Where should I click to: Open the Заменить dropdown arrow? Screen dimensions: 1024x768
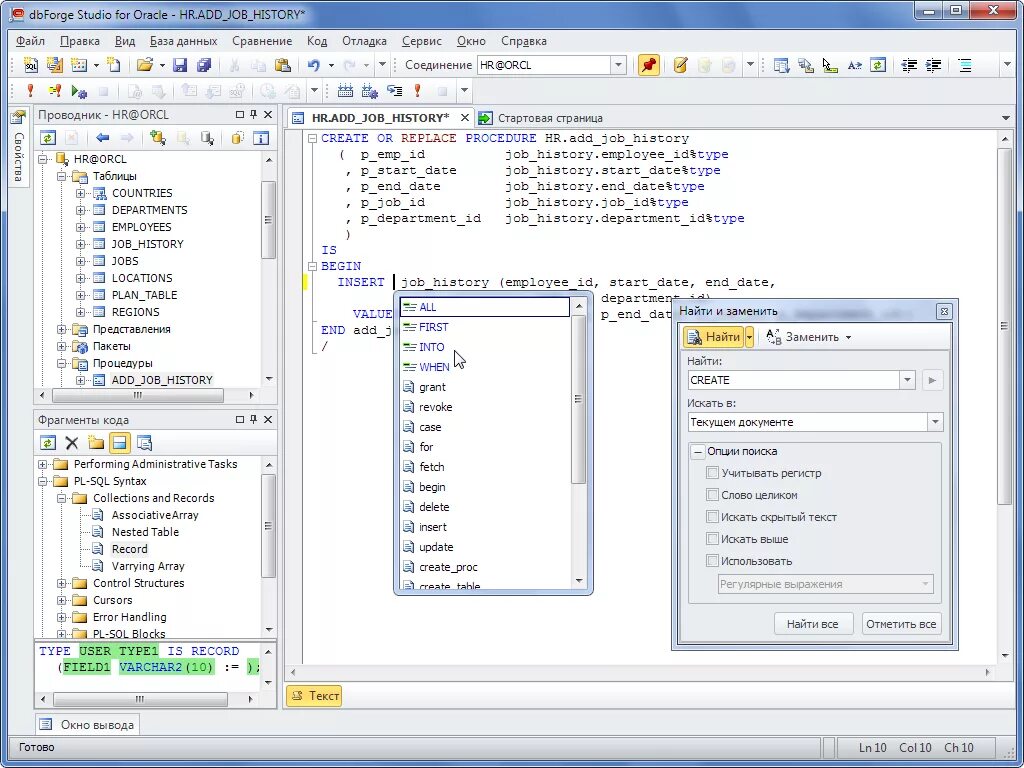tap(848, 338)
